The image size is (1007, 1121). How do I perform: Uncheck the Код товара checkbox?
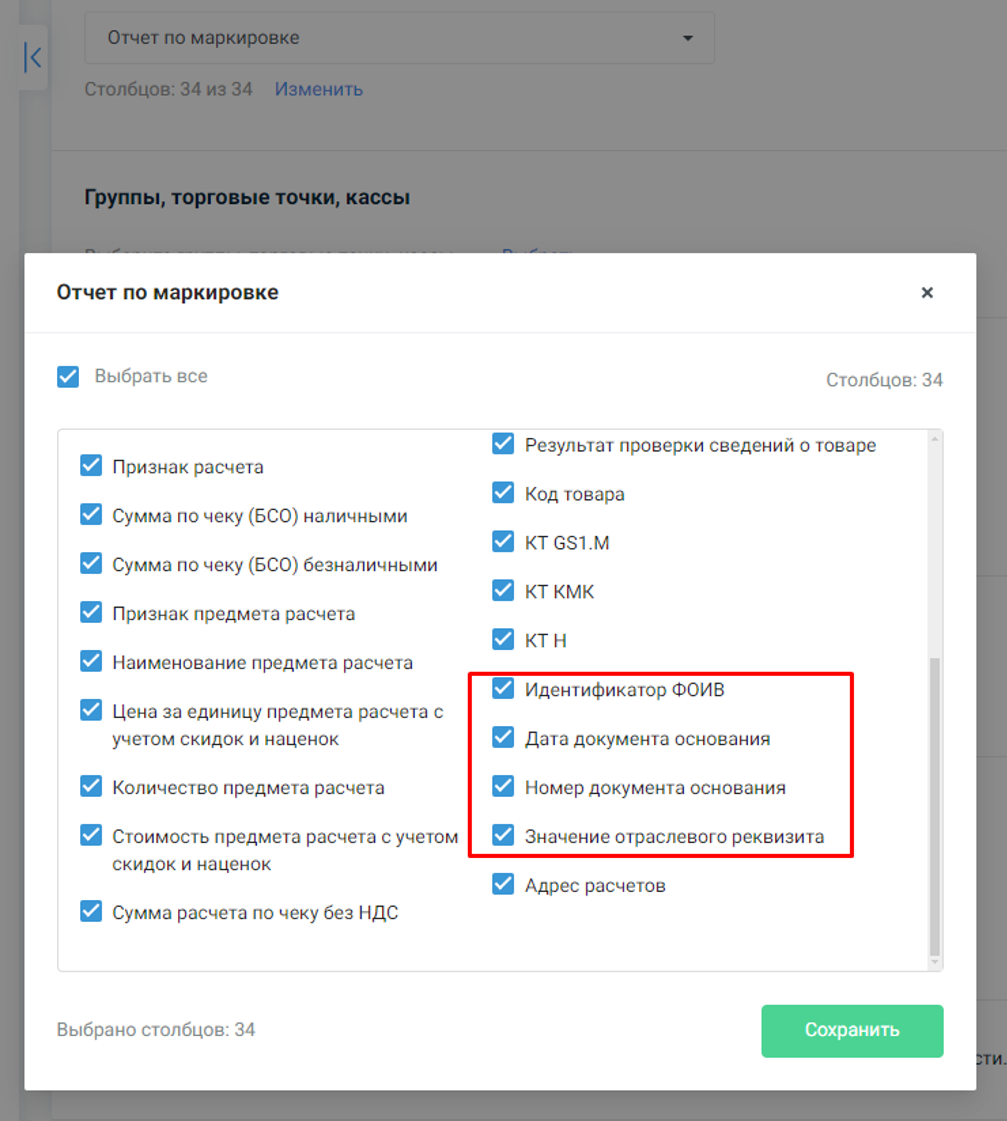coord(503,493)
